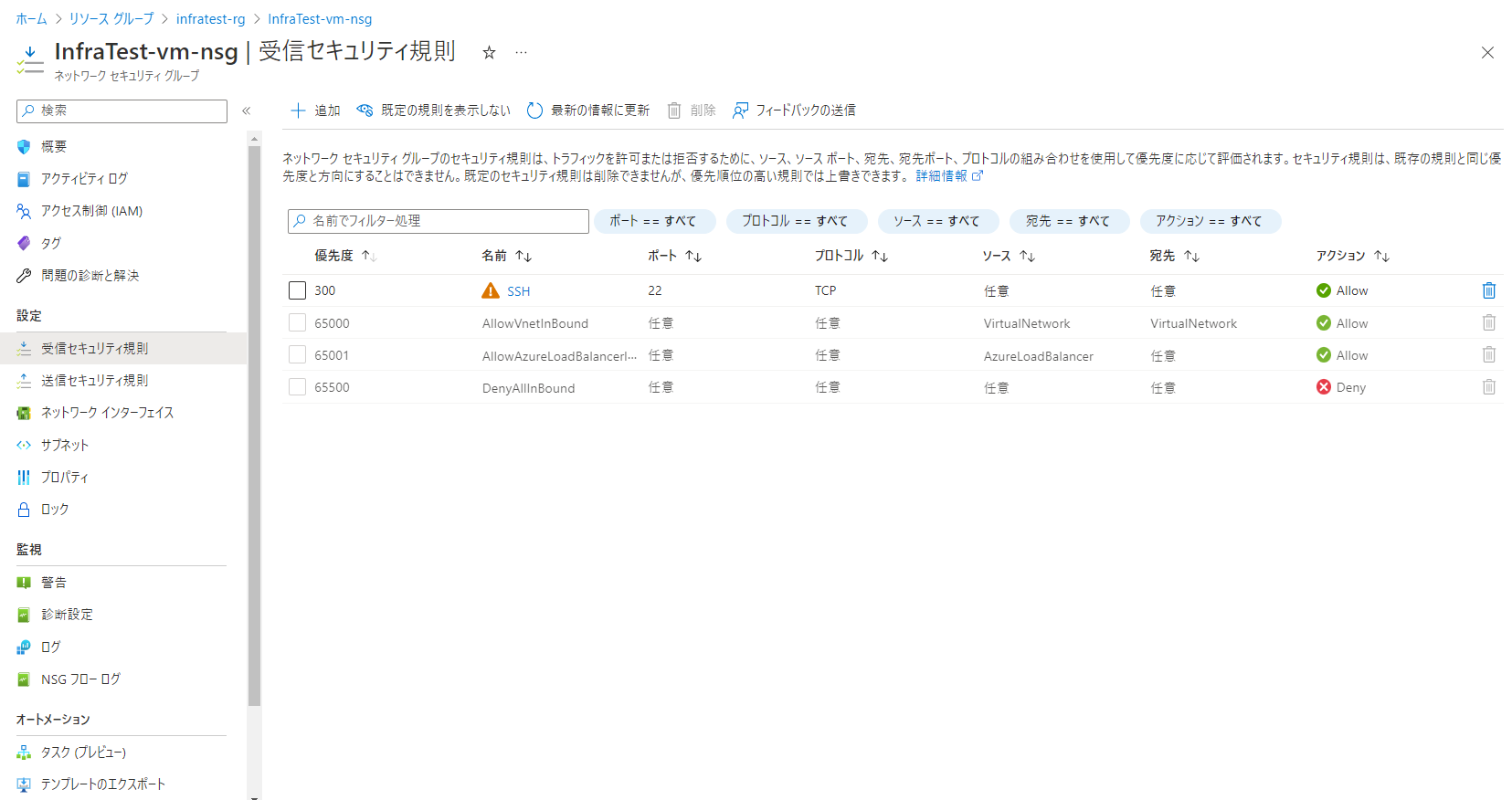This screenshot has height=800, width=1512.
Task: Sort by プロトコル column arrows
Action: [880, 257]
